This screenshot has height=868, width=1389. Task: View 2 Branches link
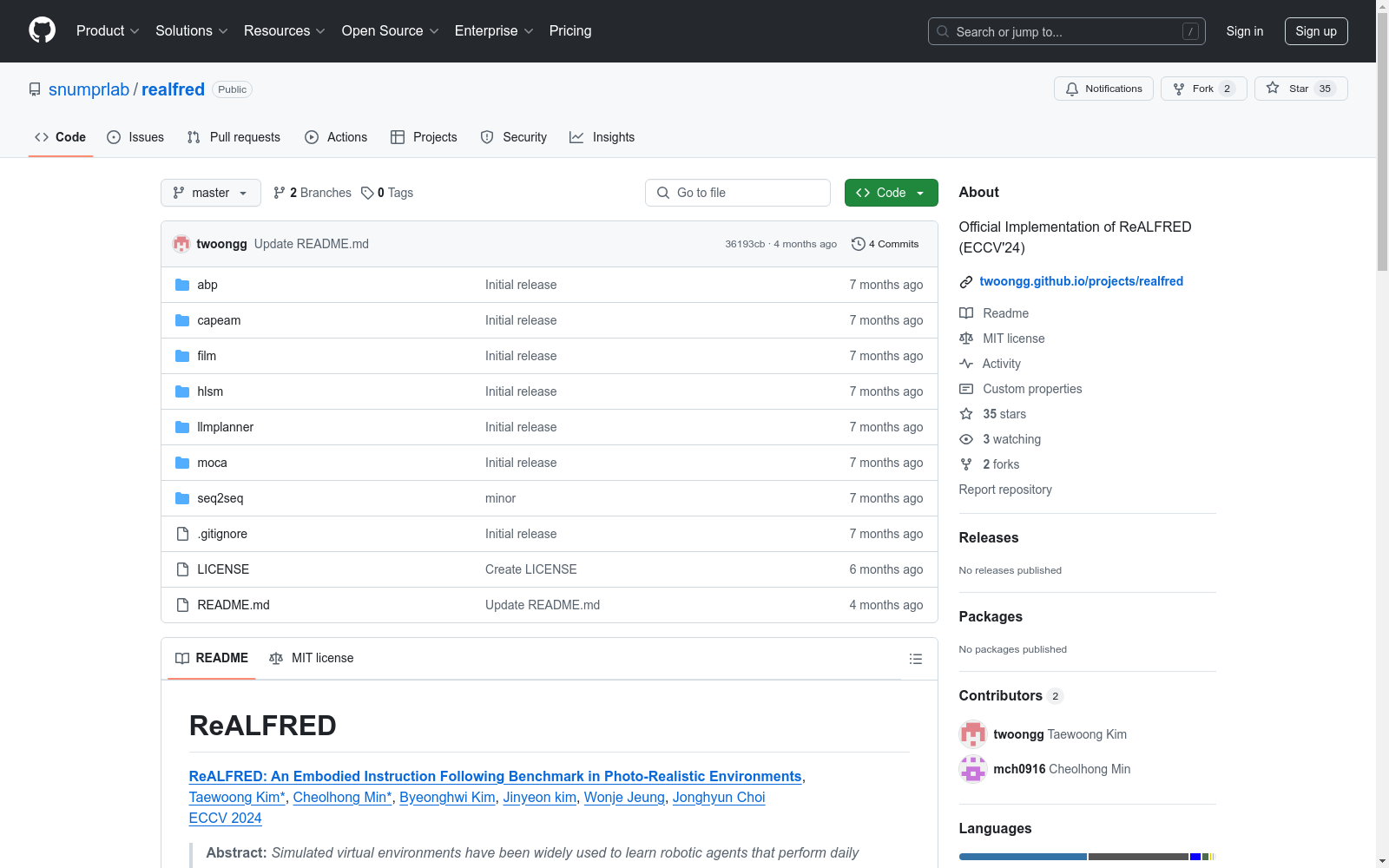[313, 193]
